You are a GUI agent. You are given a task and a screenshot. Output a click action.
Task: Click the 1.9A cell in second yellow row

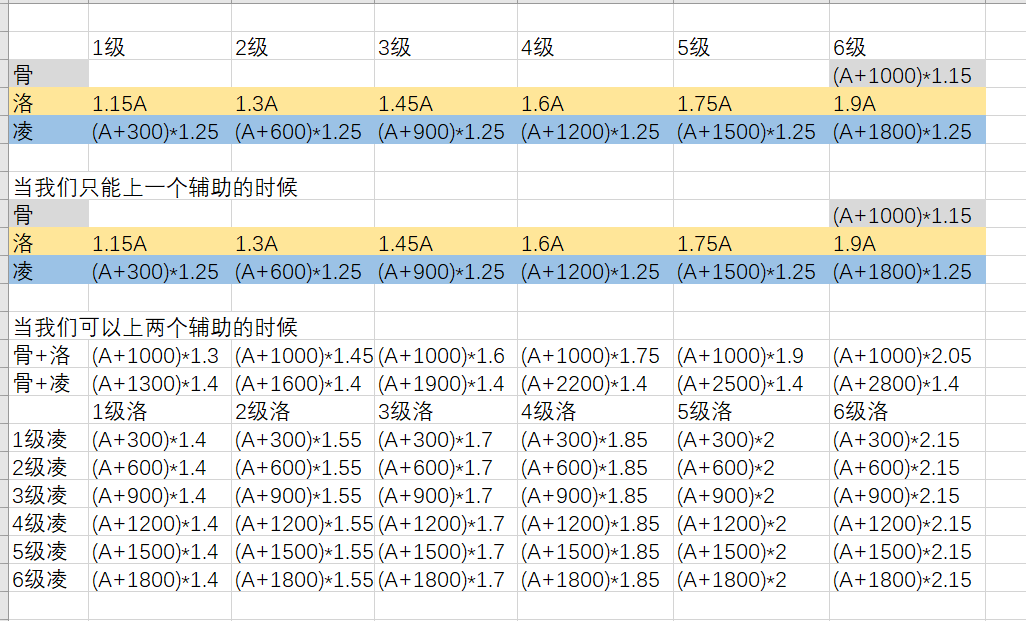[907, 243]
